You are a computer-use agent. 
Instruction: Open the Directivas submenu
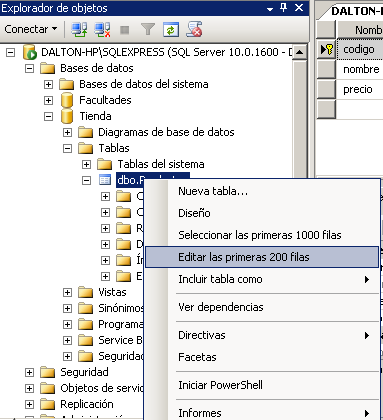click(262, 335)
